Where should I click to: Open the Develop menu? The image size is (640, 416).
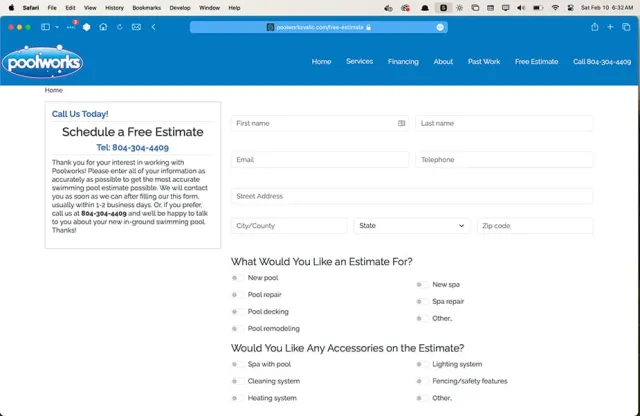point(180,8)
